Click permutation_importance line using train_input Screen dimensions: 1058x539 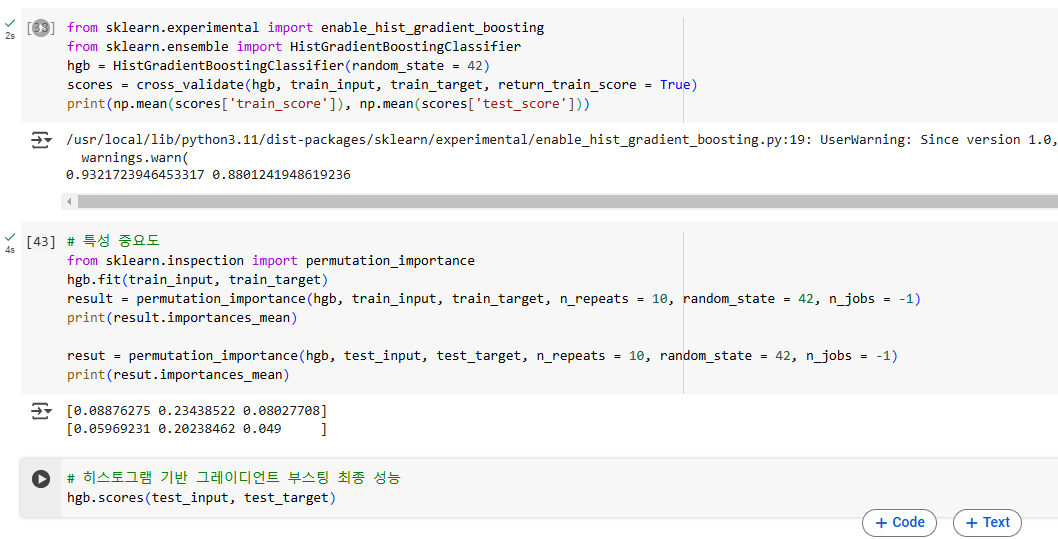(x=494, y=299)
